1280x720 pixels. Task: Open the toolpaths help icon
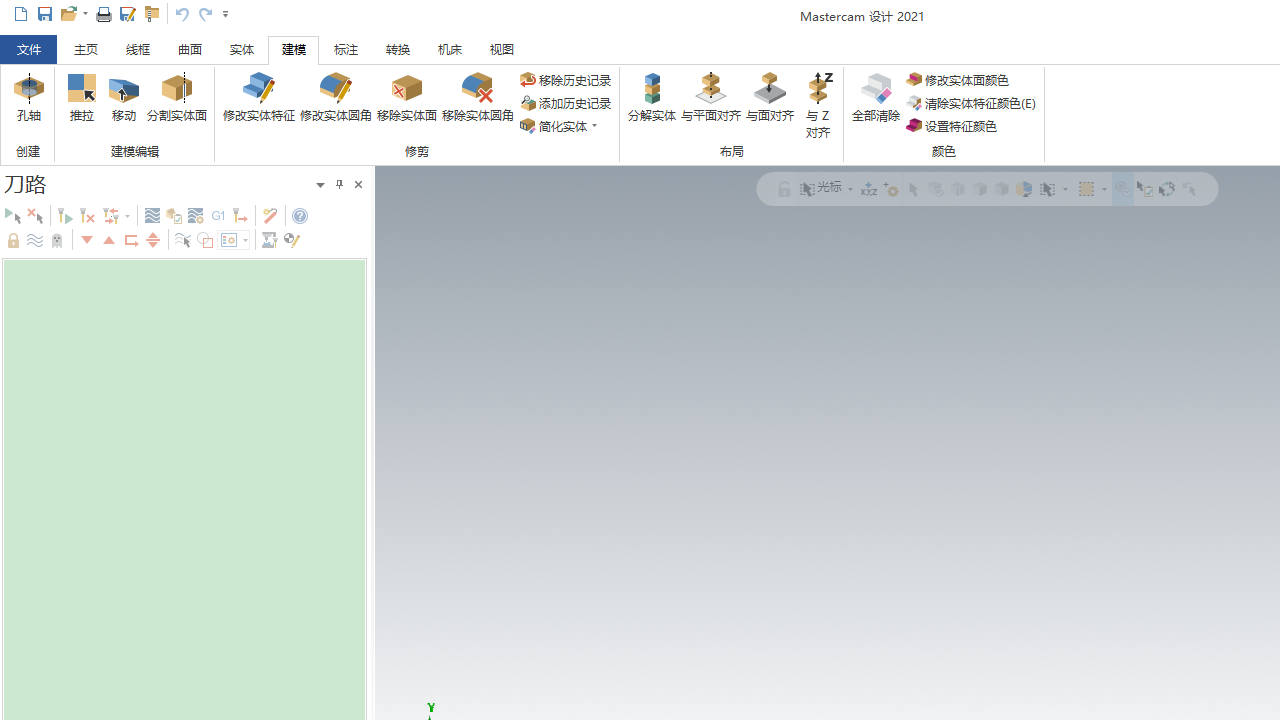coord(300,216)
